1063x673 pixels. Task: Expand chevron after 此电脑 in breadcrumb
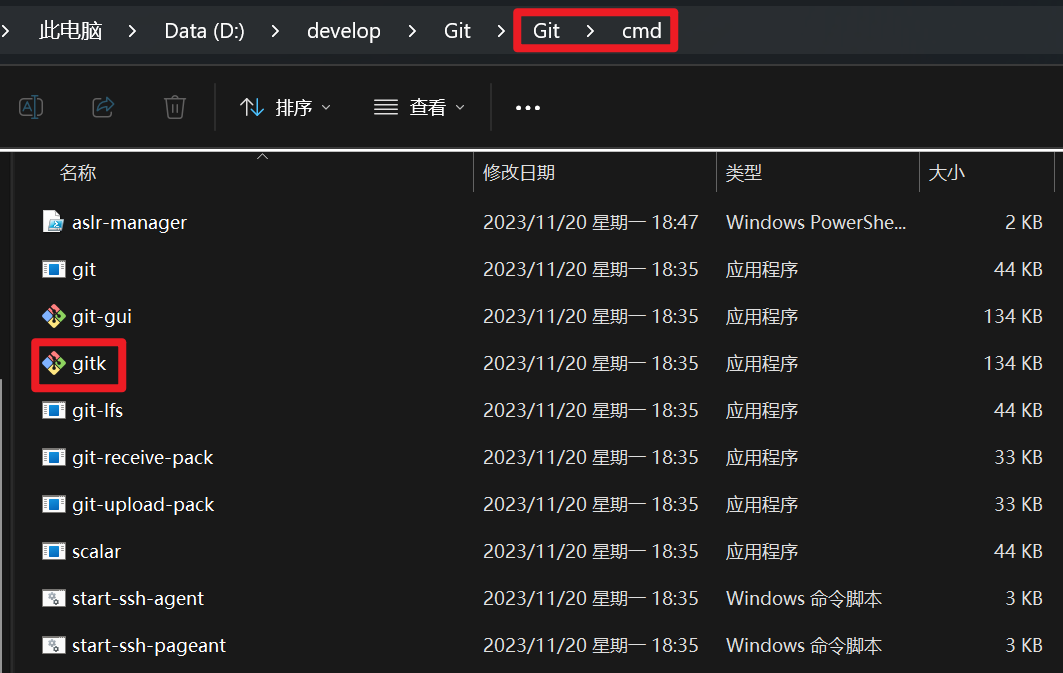132,30
